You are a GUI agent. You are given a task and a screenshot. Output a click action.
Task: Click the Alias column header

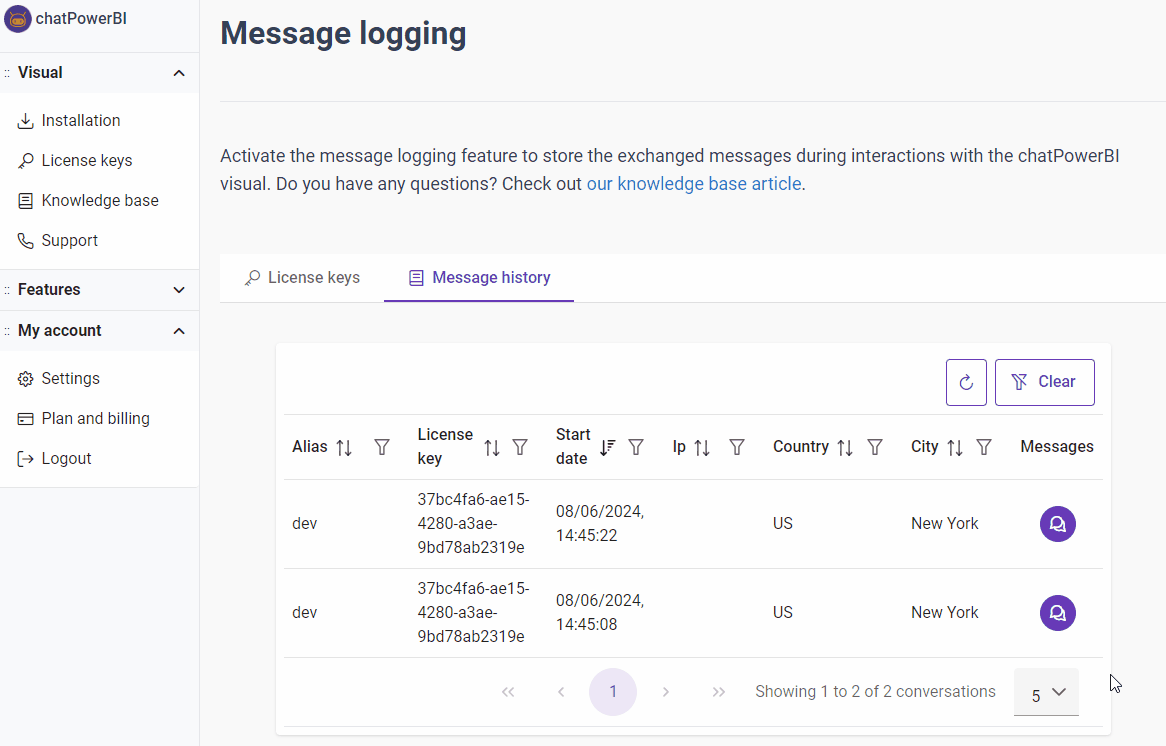(x=309, y=447)
